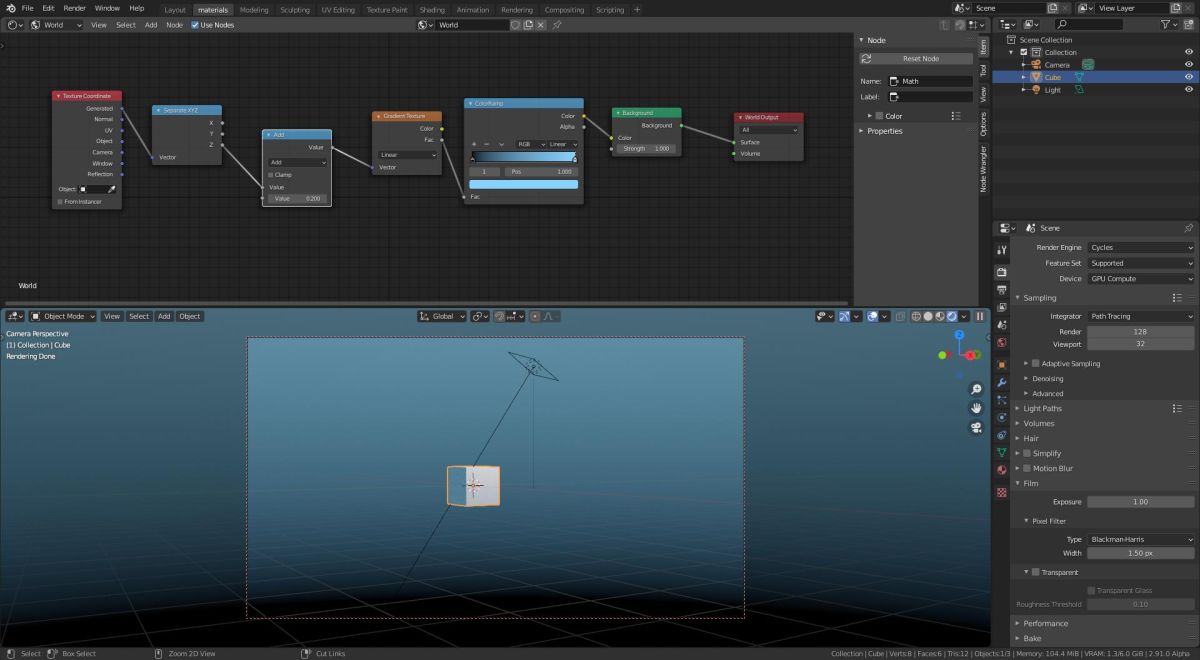Expand the Denoising subpanel
This screenshot has width=1200, height=660.
point(1047,379)
